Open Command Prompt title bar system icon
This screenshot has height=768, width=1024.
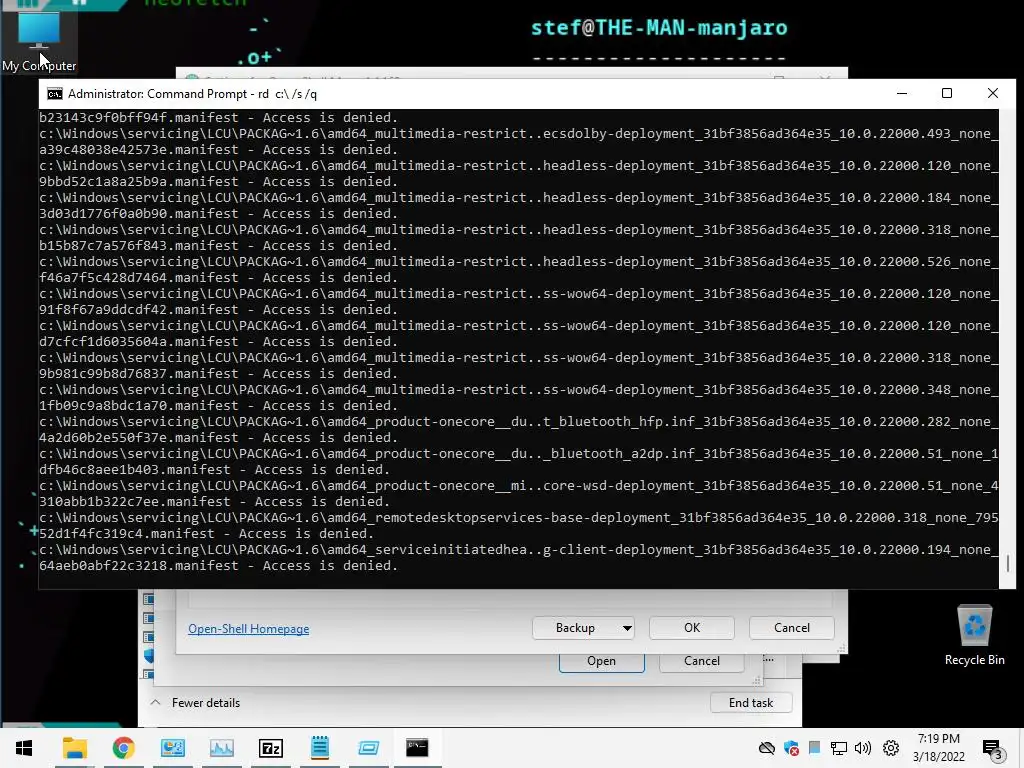[x=55, y=94]
